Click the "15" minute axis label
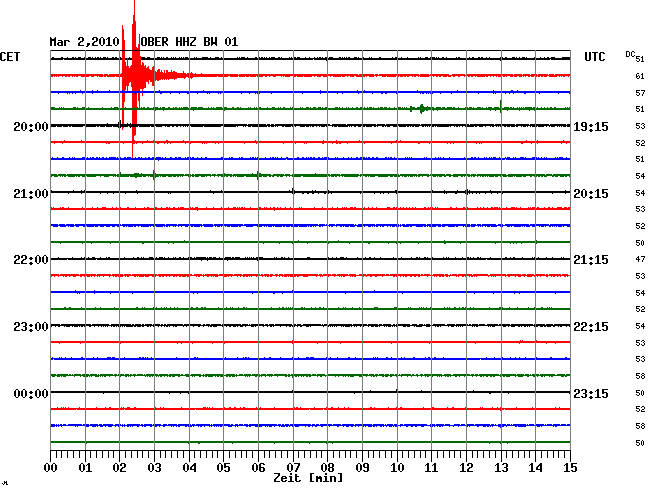This screenshot has width=650, height=494. click(x=570, y=468)
